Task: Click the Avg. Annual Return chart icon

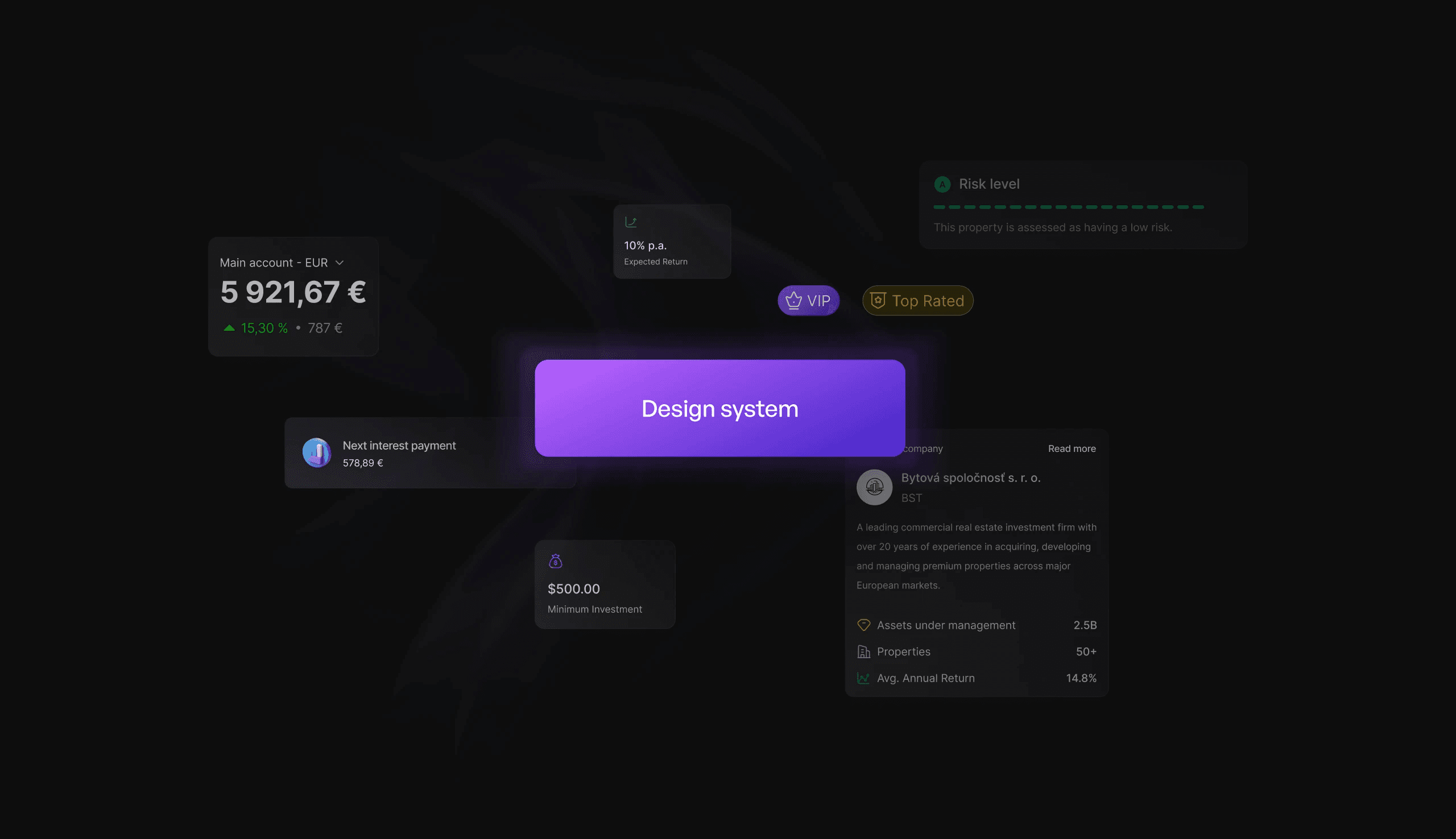Action: click(x=863, y=678)
